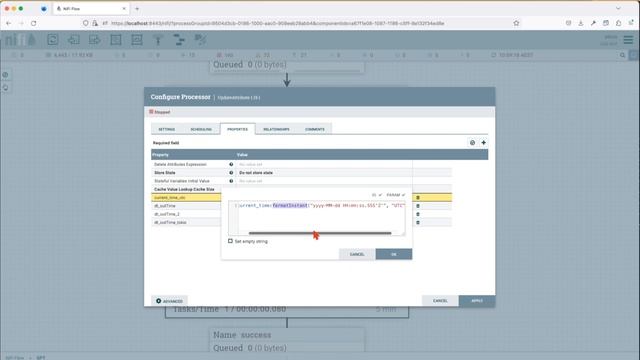
Task: Click the browser address bar URL
Action: coord(278,23)
